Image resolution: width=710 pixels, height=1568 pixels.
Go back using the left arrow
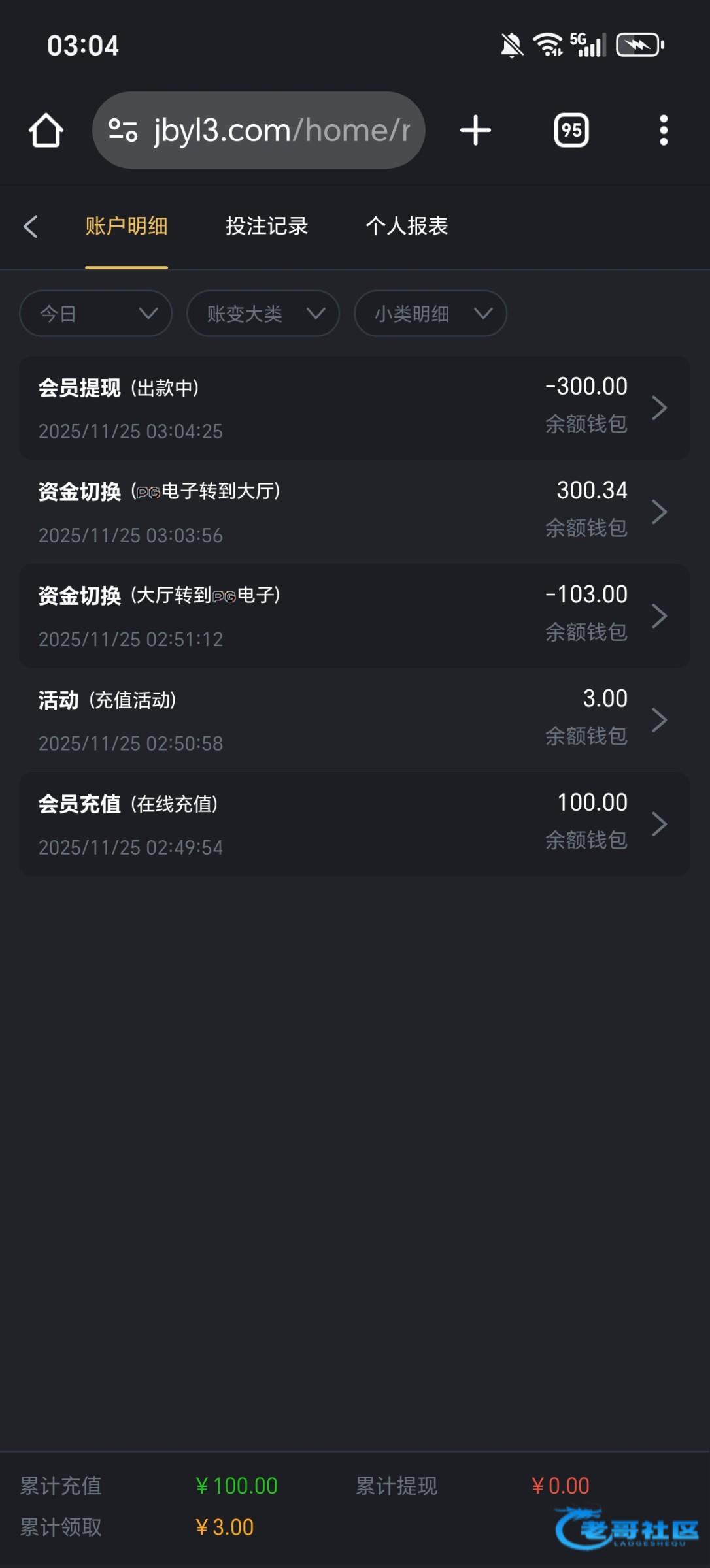click(x=30, y=226)
